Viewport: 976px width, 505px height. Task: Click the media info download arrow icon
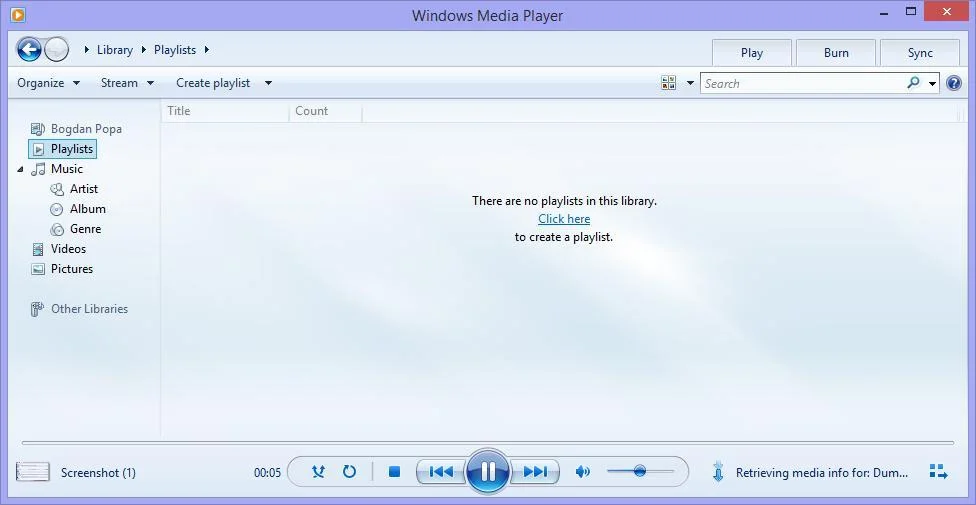pyautogui.click(x=718, y=471)
